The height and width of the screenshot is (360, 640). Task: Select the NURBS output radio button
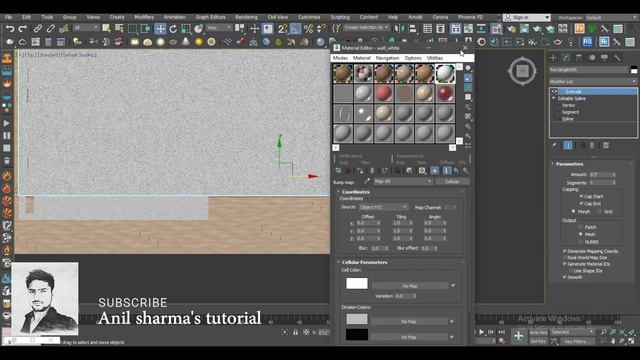(x=580, y=242)
